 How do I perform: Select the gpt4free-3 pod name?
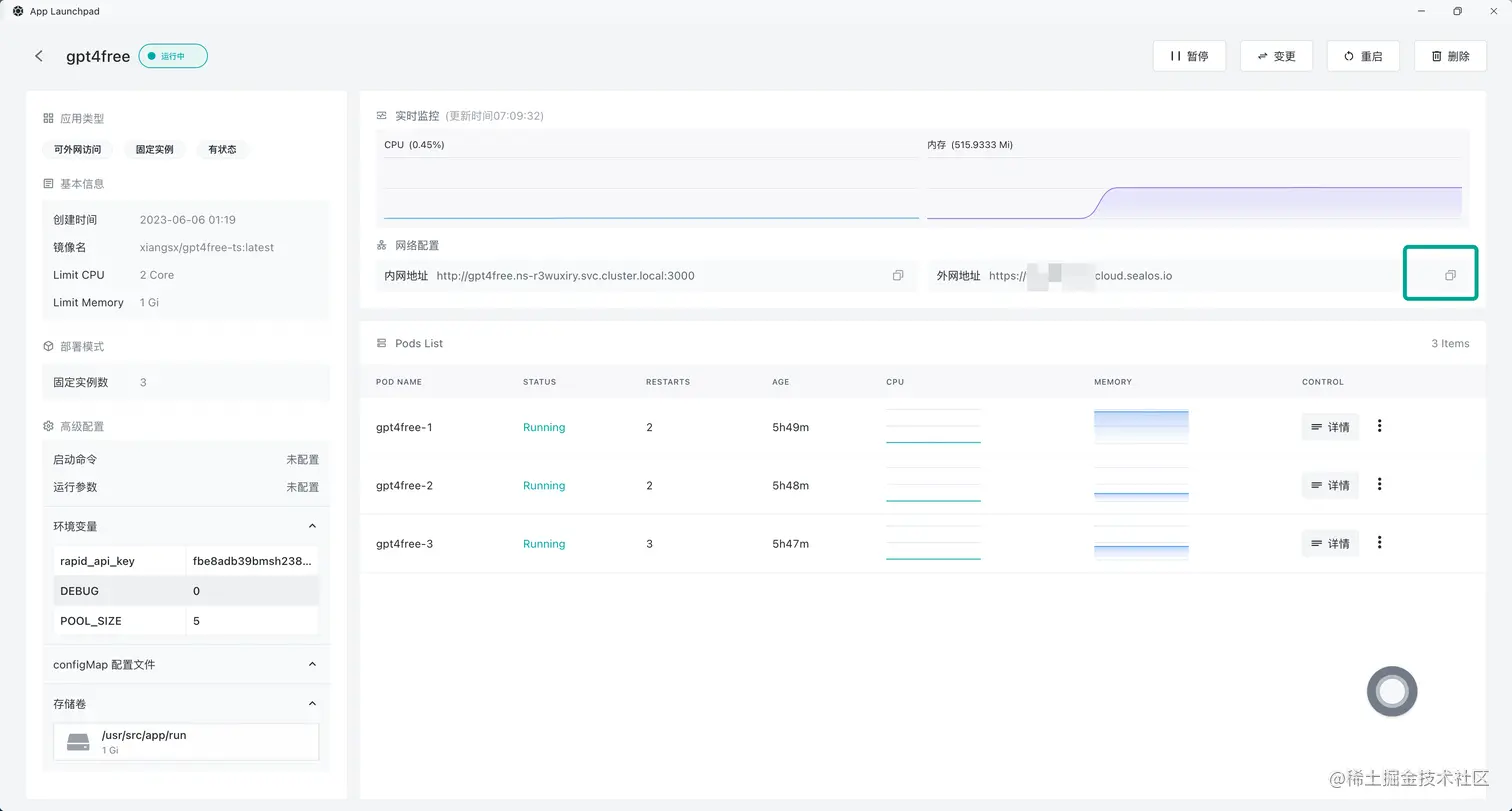[404, 543]
